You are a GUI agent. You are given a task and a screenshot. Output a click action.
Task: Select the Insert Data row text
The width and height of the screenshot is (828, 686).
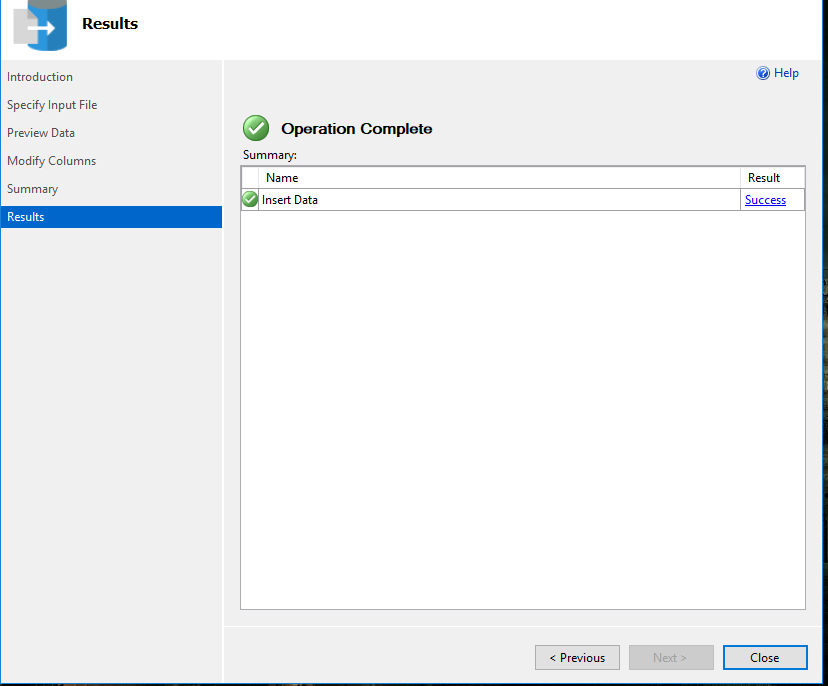coord(290,200)
